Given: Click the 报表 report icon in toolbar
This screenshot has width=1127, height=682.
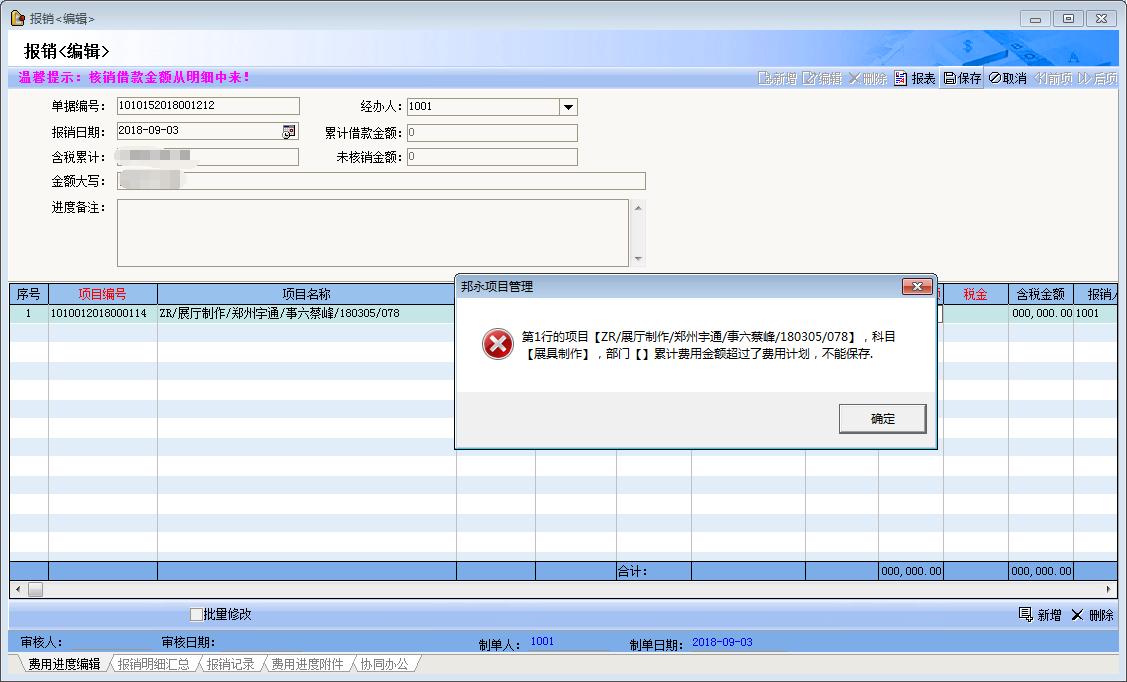Looking at the screenshot, I should (900, 78).
